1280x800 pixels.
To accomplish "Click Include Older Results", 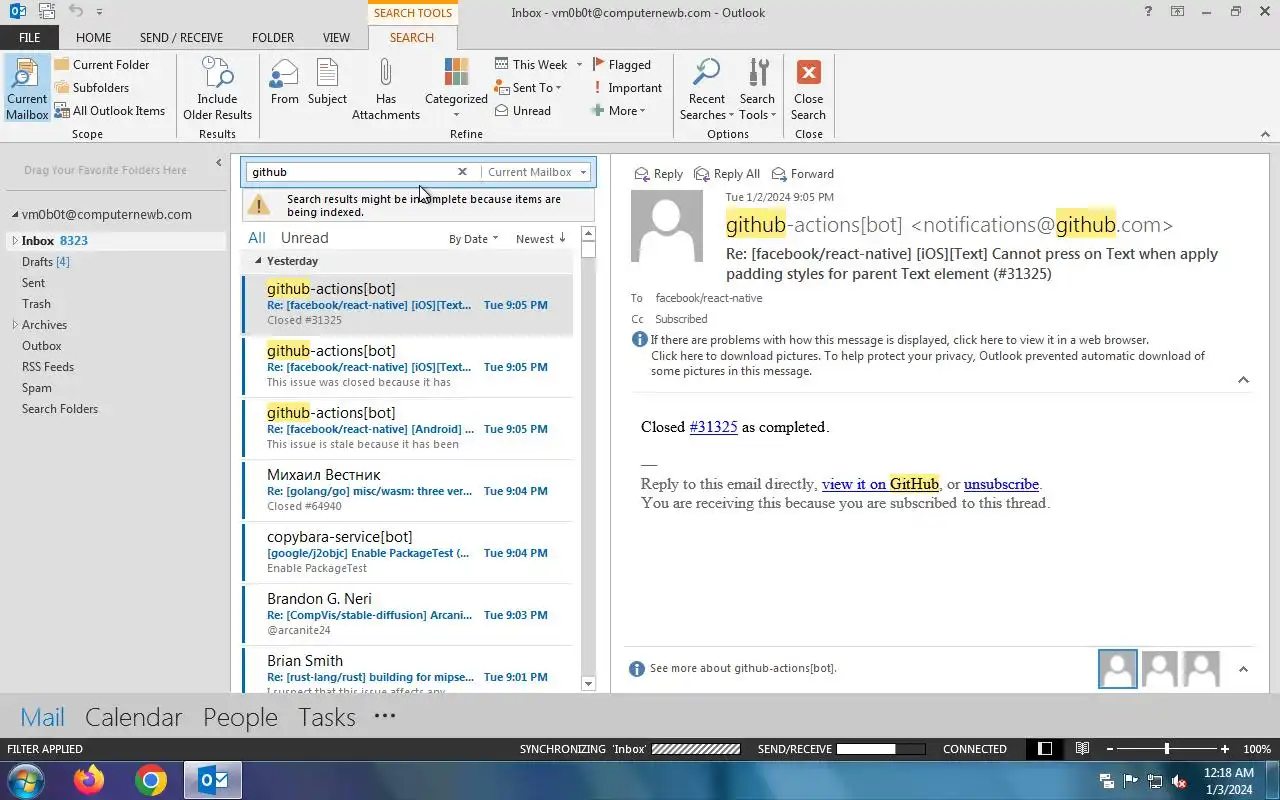I will [x=217, y=89].
